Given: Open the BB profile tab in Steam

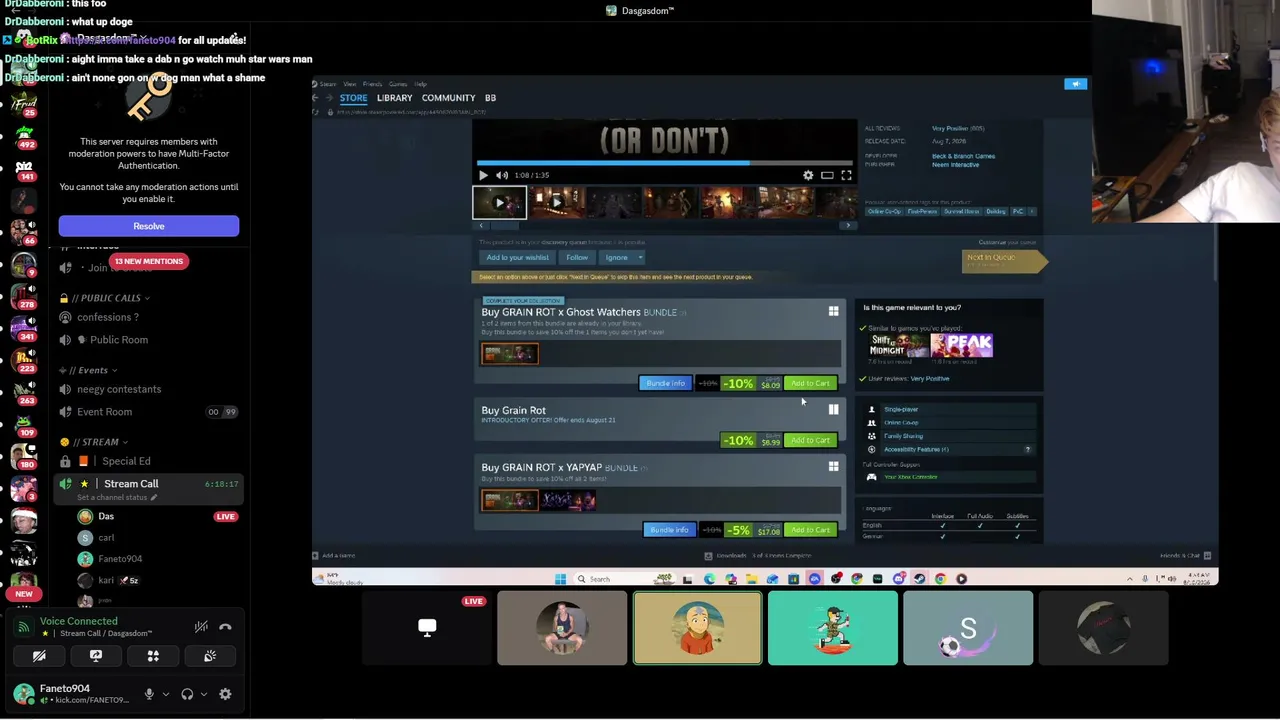Looking at the screenshot, I should tap(490, 98).
